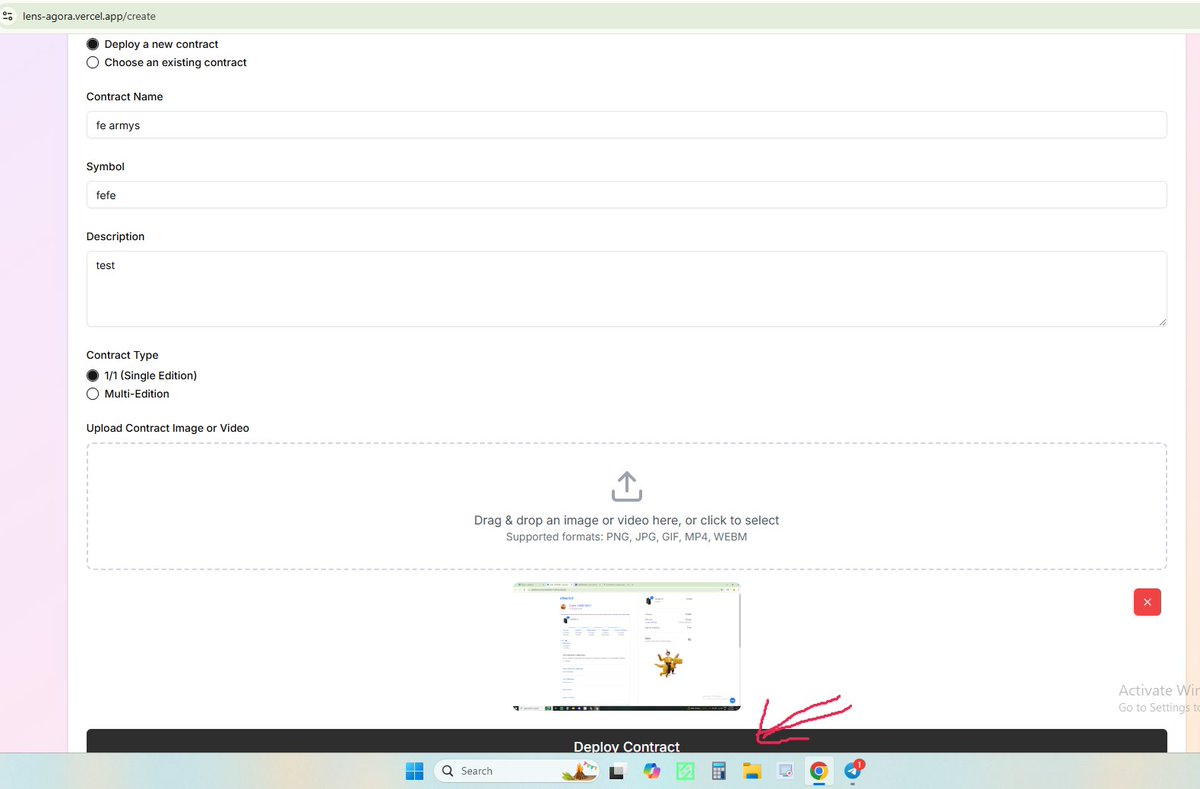This screenshot has height=789, width=1200.
Task: Open the Snipping Tool taskbar icon
Action: (x=785, y=771)
